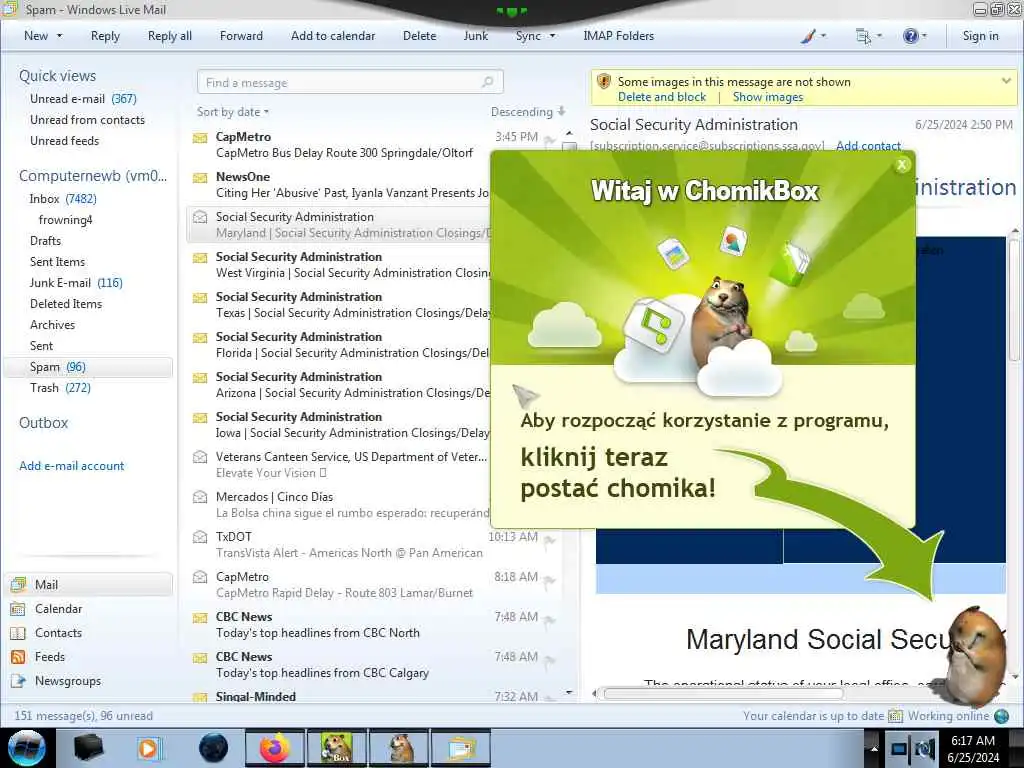
Task: Click Add to calendar in the toolbar
Action: pyautogui.click(x=333, y=37)
